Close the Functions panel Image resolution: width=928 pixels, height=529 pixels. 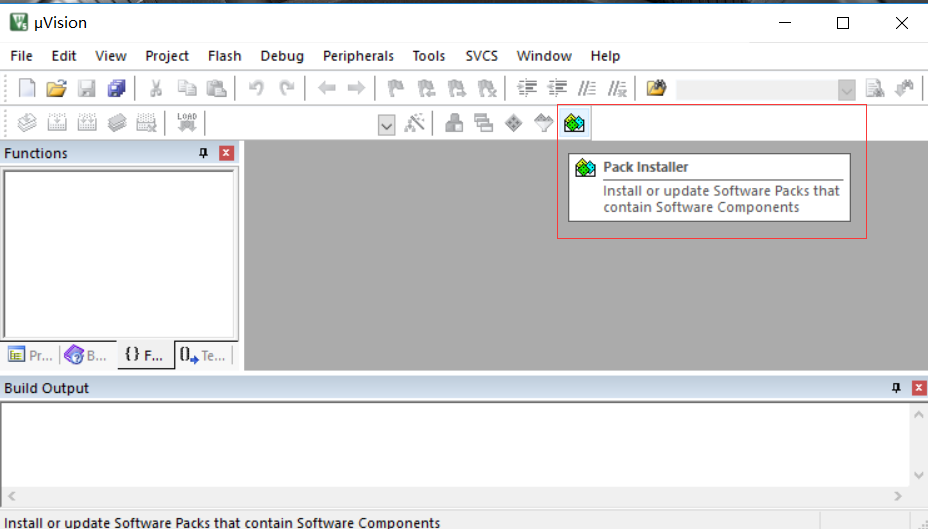pyautogui.click(x=226, y=153)
